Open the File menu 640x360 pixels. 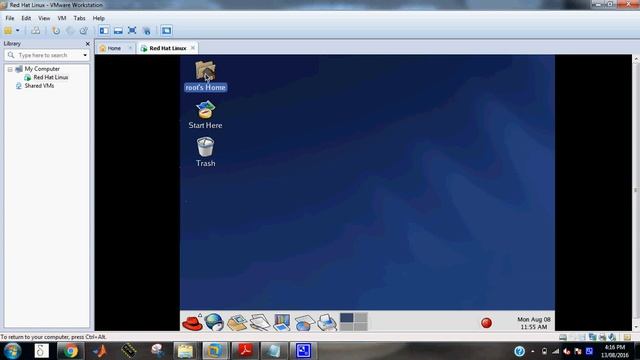tap(9, 18)
